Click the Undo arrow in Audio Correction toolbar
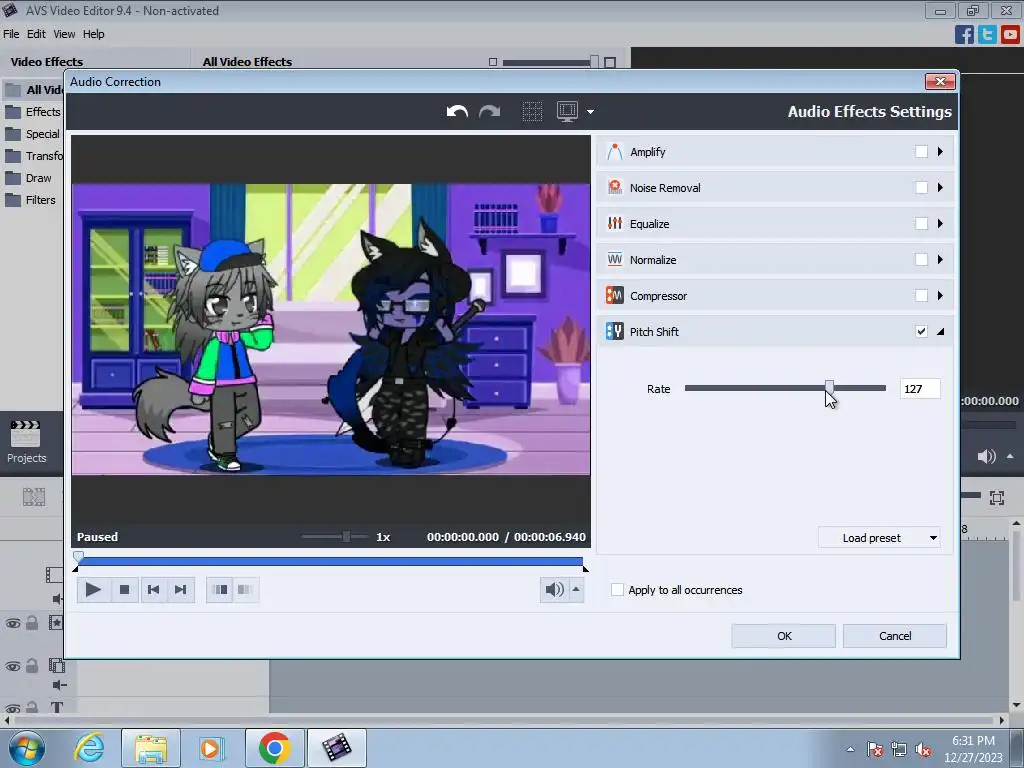This screenshot has width=1024, height=768. click(457, 112)
